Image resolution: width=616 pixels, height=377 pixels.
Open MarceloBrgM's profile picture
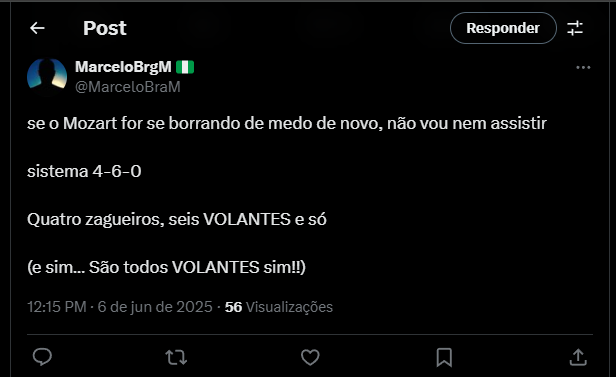coord(47,76)
